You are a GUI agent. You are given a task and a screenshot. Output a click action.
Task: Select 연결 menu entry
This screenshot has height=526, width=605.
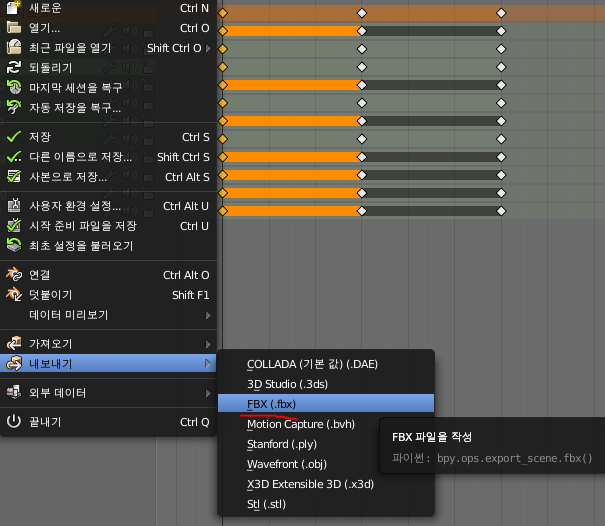(108, 275)
